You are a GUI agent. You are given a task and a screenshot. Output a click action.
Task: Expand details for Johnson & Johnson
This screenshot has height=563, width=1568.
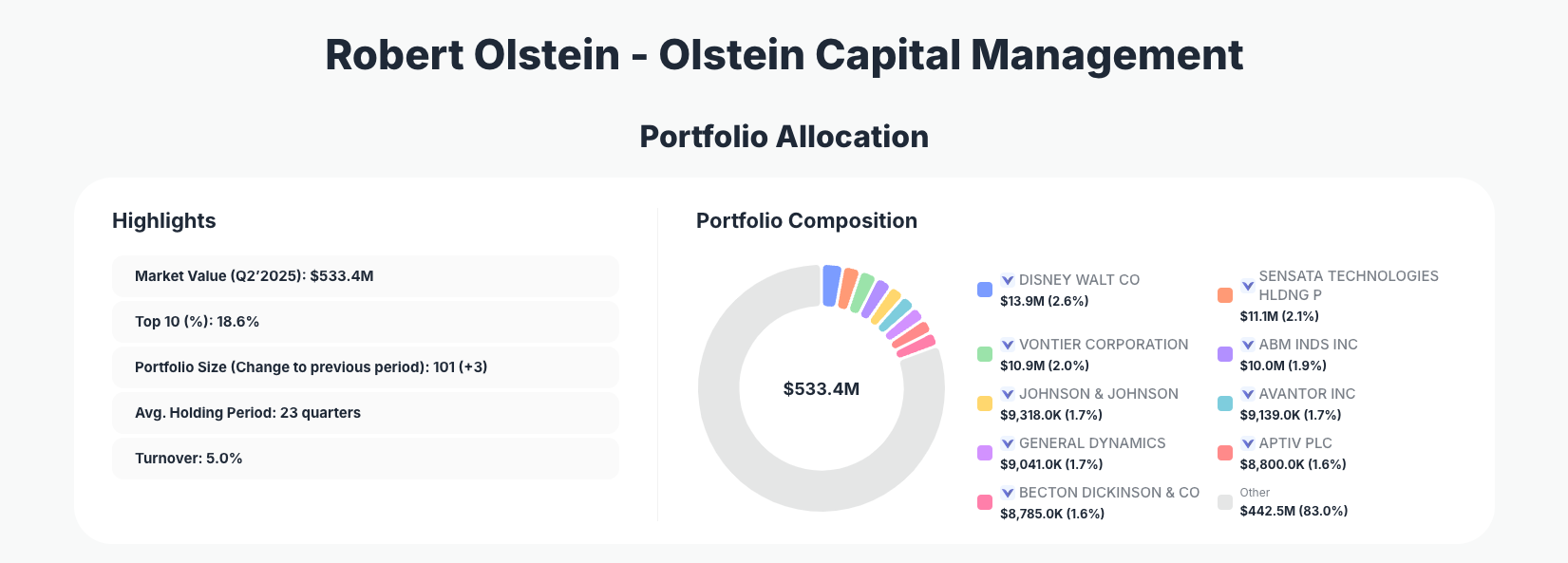1006,393
